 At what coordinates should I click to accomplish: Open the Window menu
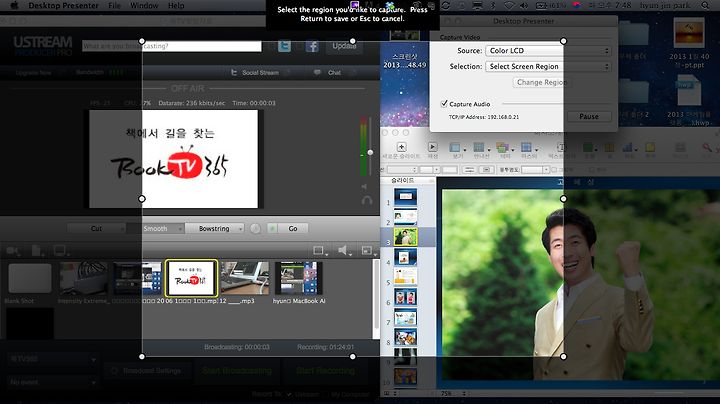[144, 6]
